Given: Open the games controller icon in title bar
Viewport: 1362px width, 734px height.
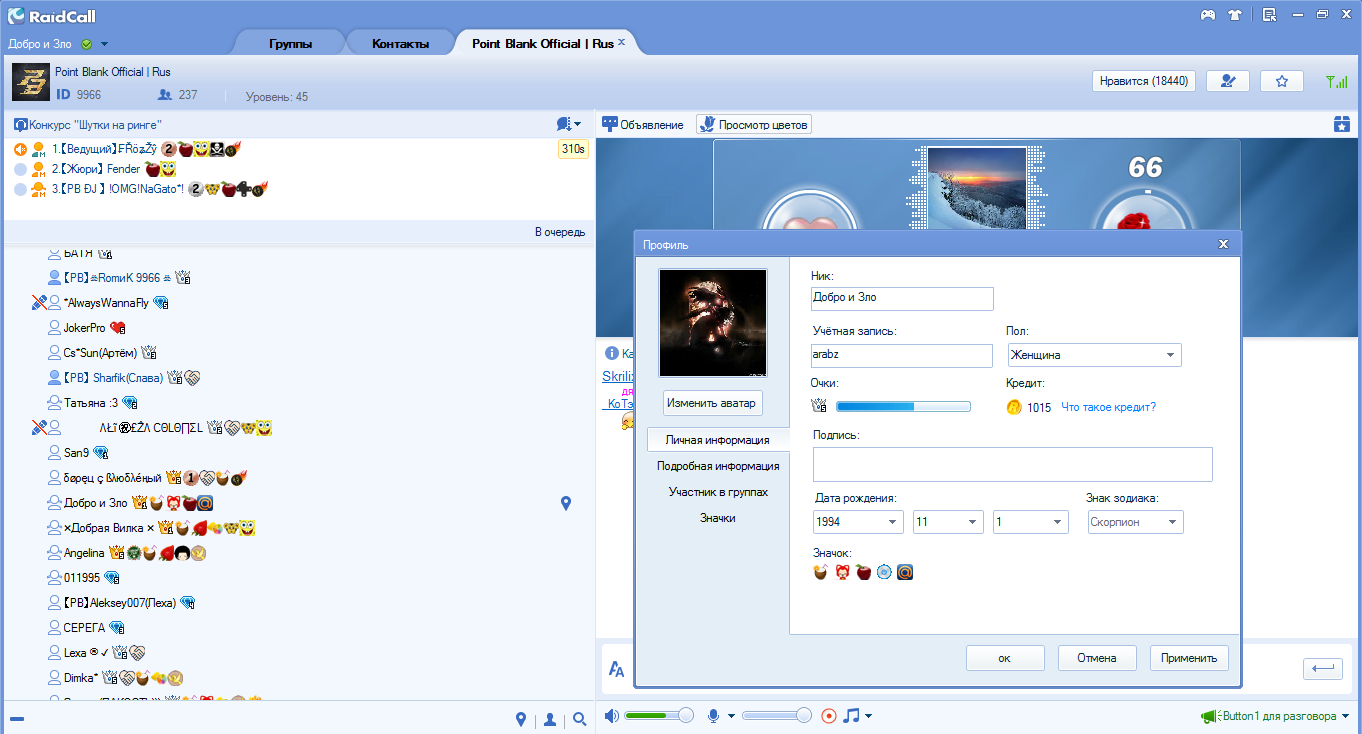Looking at the screenshot, I should click(x=1208, y=15).
